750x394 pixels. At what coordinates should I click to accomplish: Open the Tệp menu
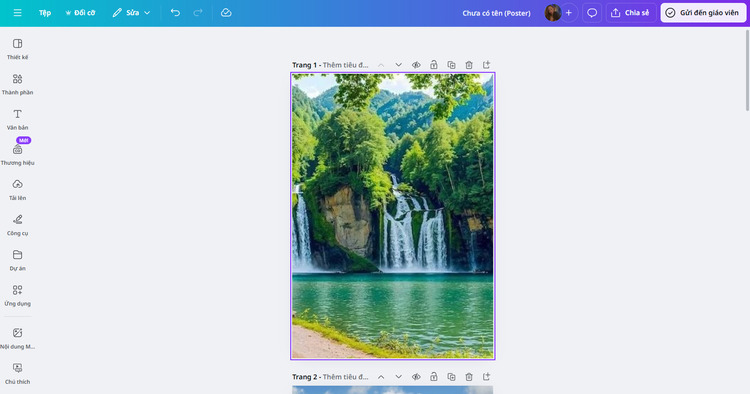coord(45,13)
